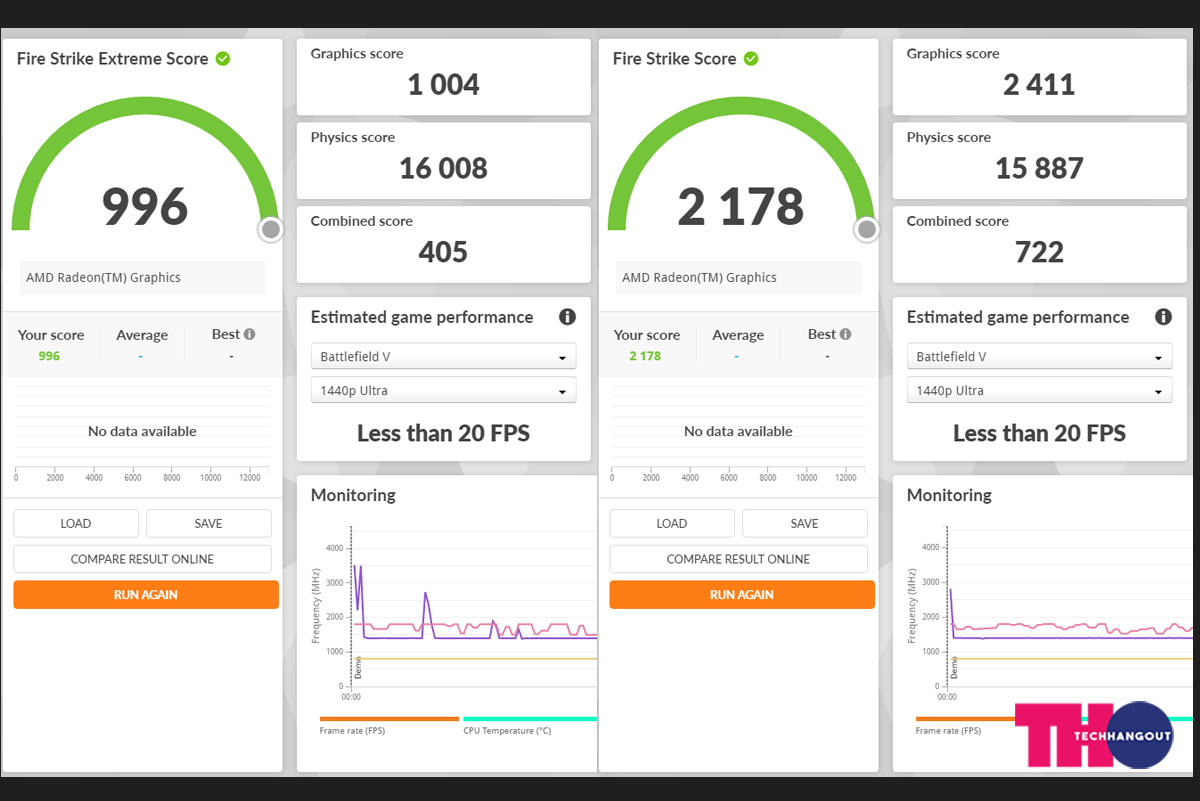Click info icon of Estimated game performance beside 16 008 panel
The height and width of the screenshot is (801, 1200).
tap(567, 317)
